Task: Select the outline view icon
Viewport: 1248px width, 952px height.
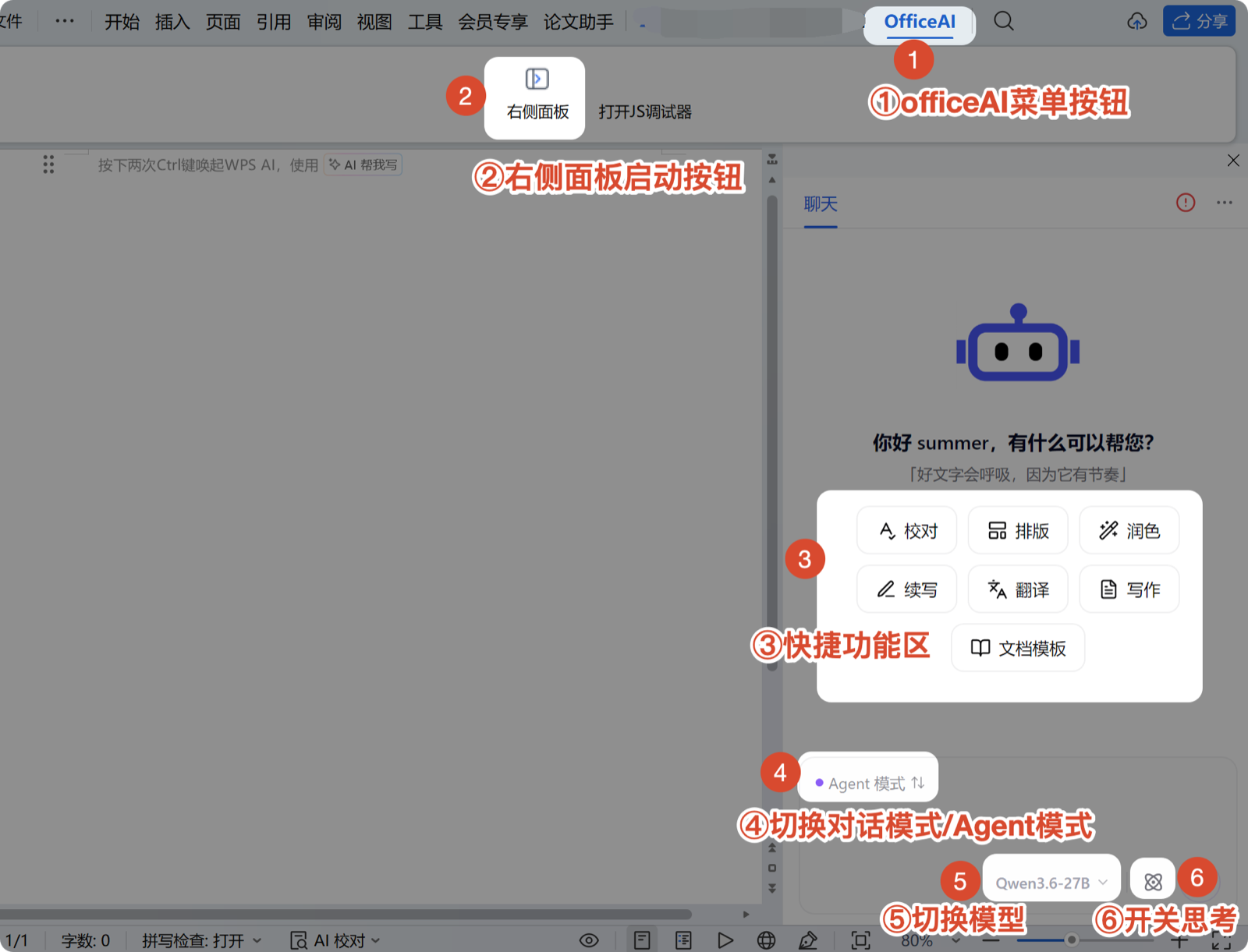Action: tap(683, 940)
